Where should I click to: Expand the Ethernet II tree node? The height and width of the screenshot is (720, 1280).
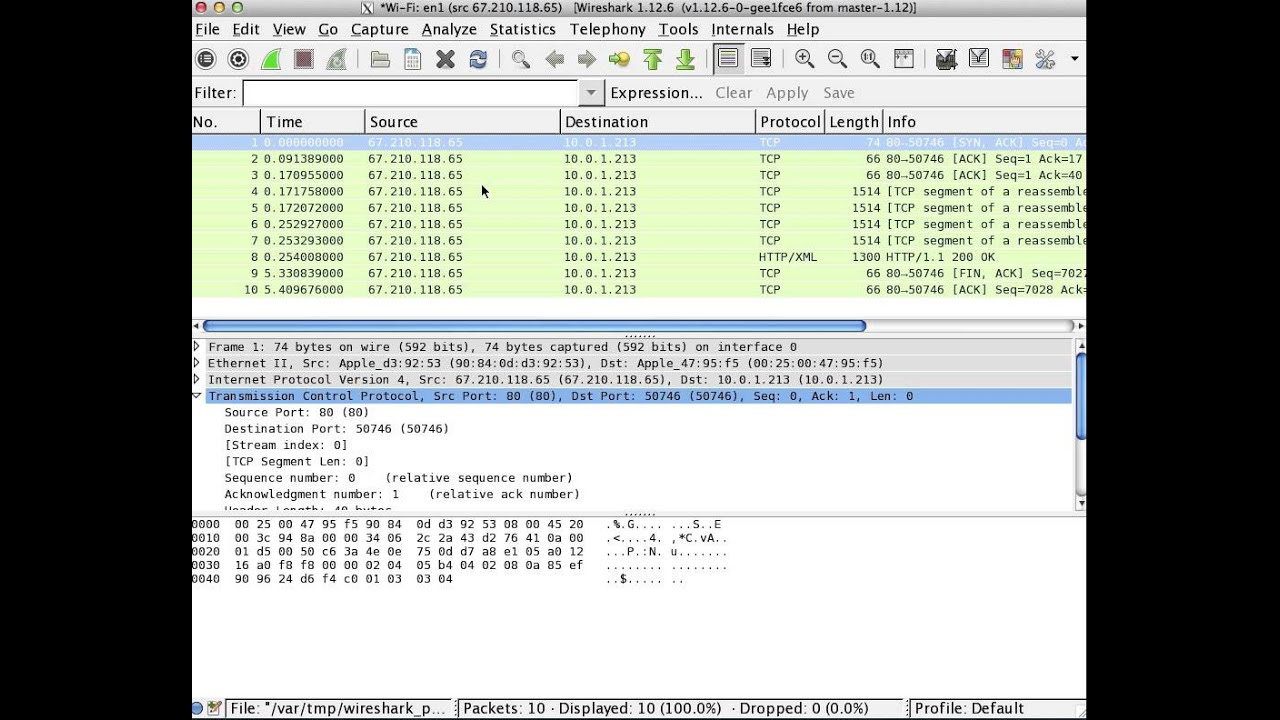coord(197,363)
